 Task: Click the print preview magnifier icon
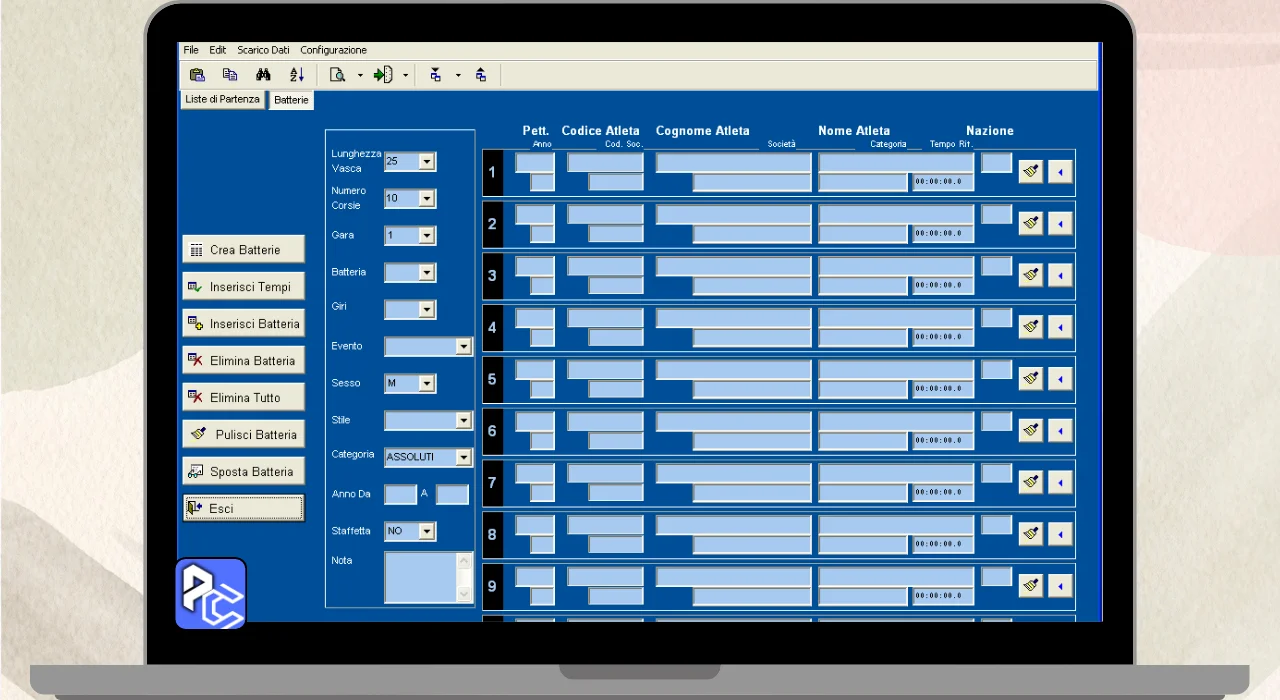(x=338, y=75)
